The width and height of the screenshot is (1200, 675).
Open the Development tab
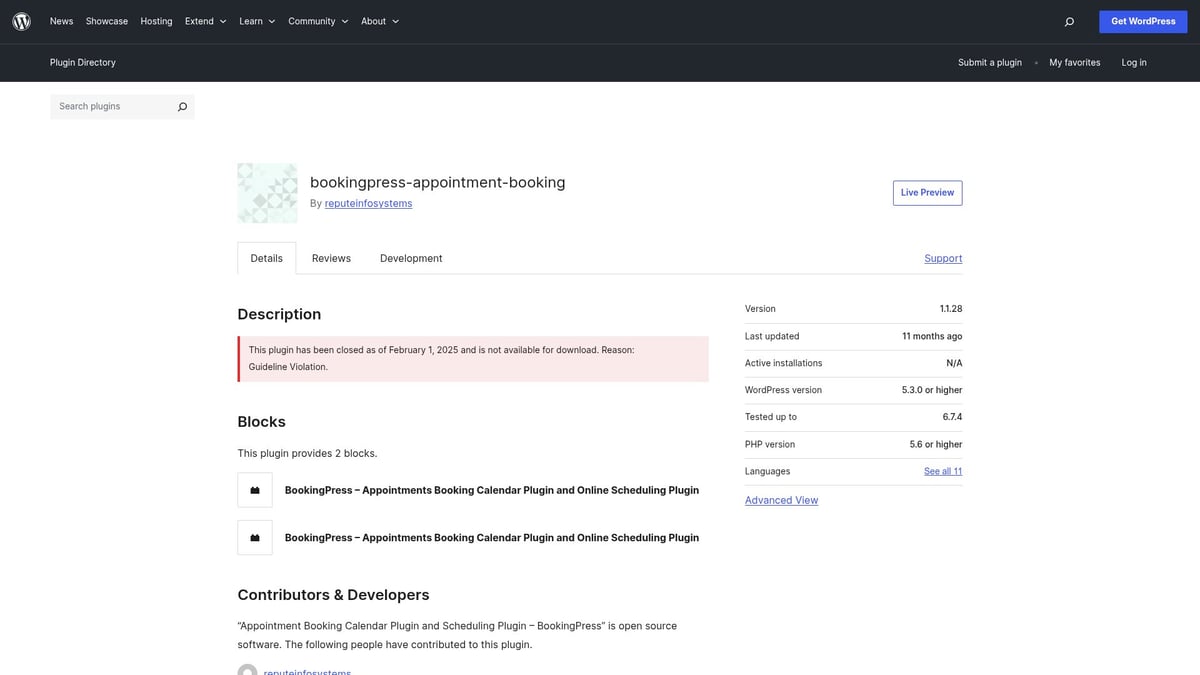coord(411,258)
